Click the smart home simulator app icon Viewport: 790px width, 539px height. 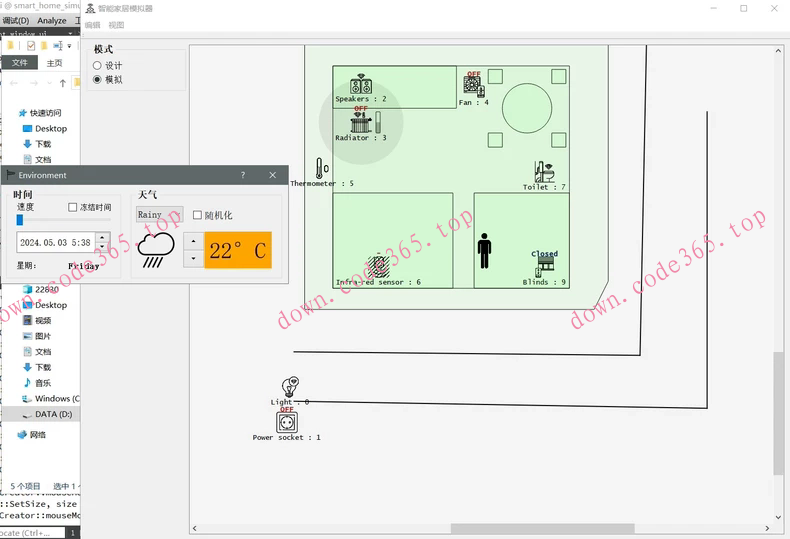[90, 8]
